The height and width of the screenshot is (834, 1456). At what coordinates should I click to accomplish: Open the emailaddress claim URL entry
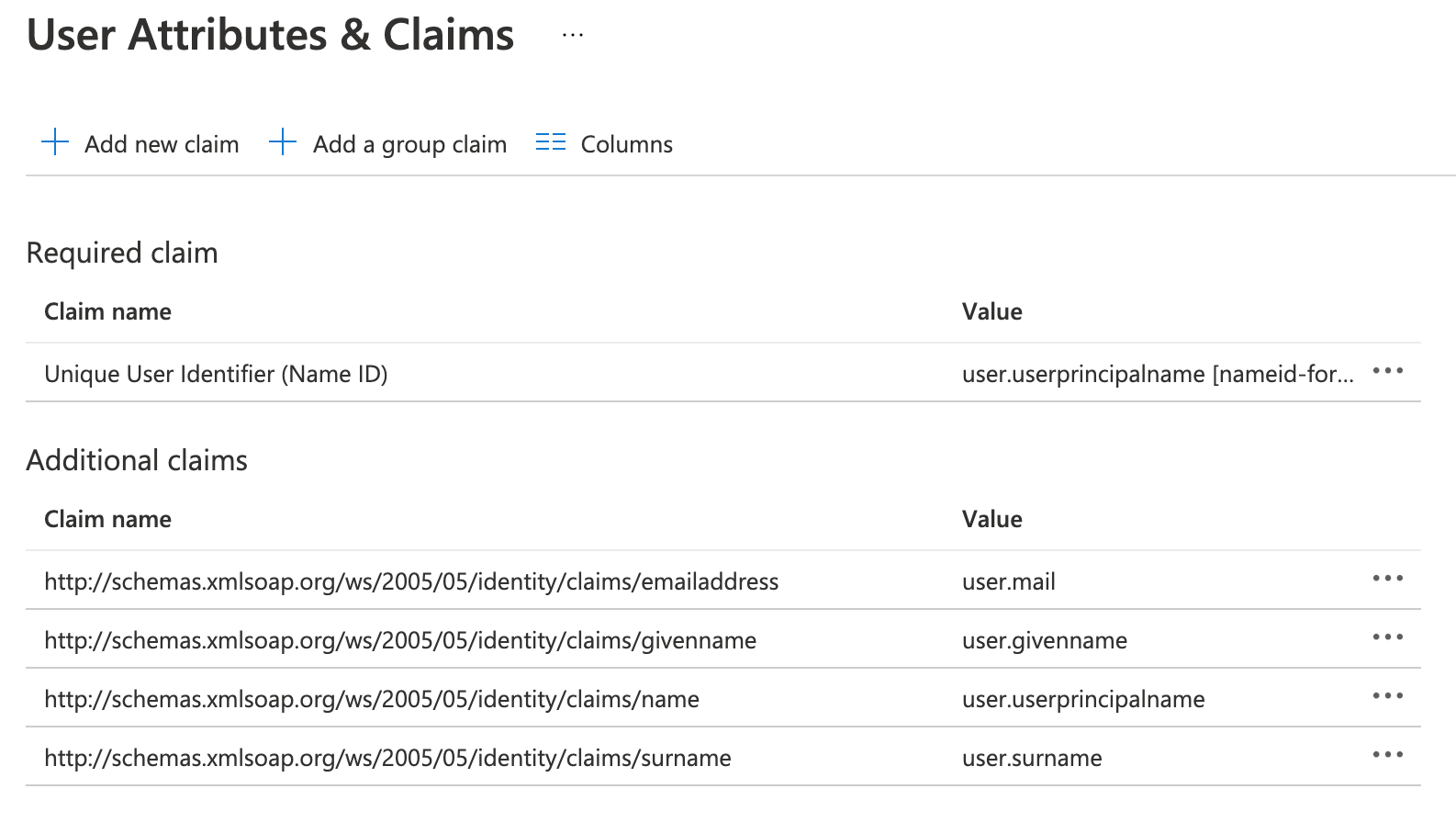(411, 581)
